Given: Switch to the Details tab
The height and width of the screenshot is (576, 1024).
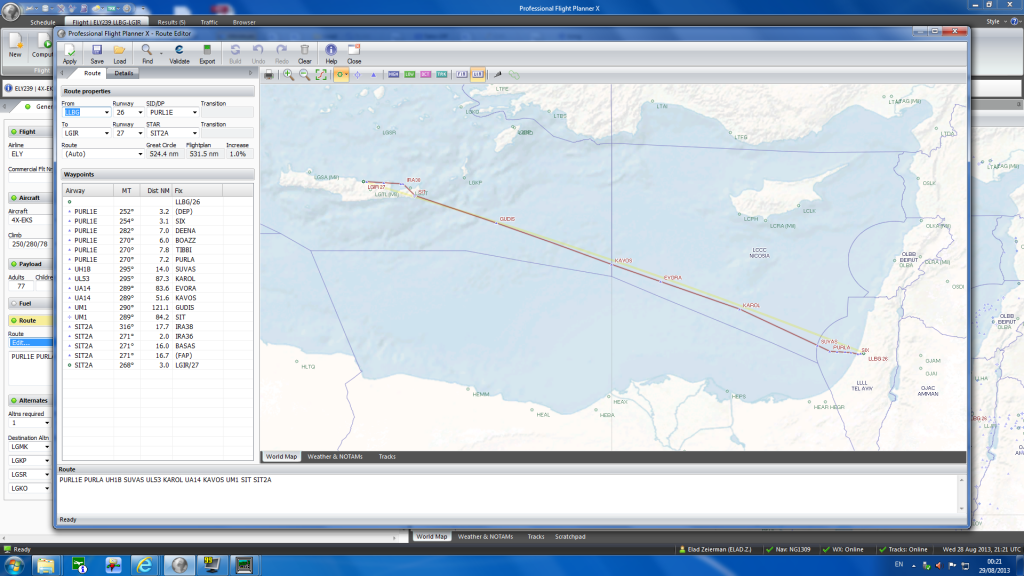Looking at the screenshot, I should pyautogui.click(x=122, y=72).
